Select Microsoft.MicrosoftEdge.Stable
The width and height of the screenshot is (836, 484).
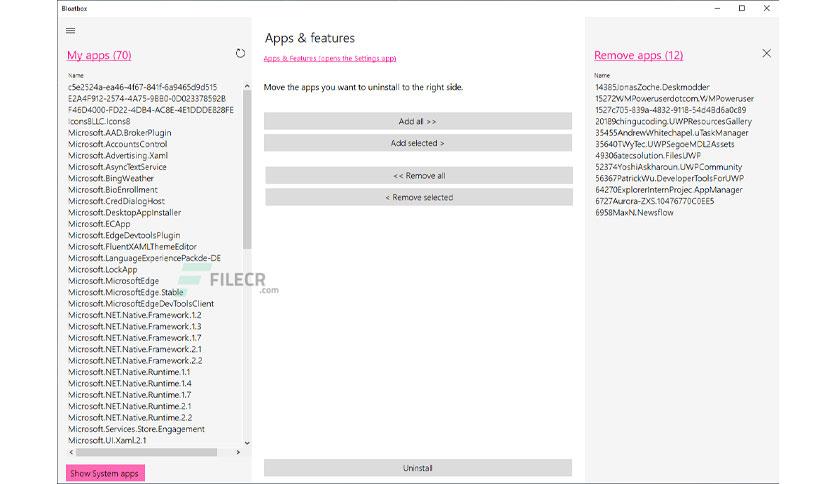pyautogui.click(x=126, y=293)
